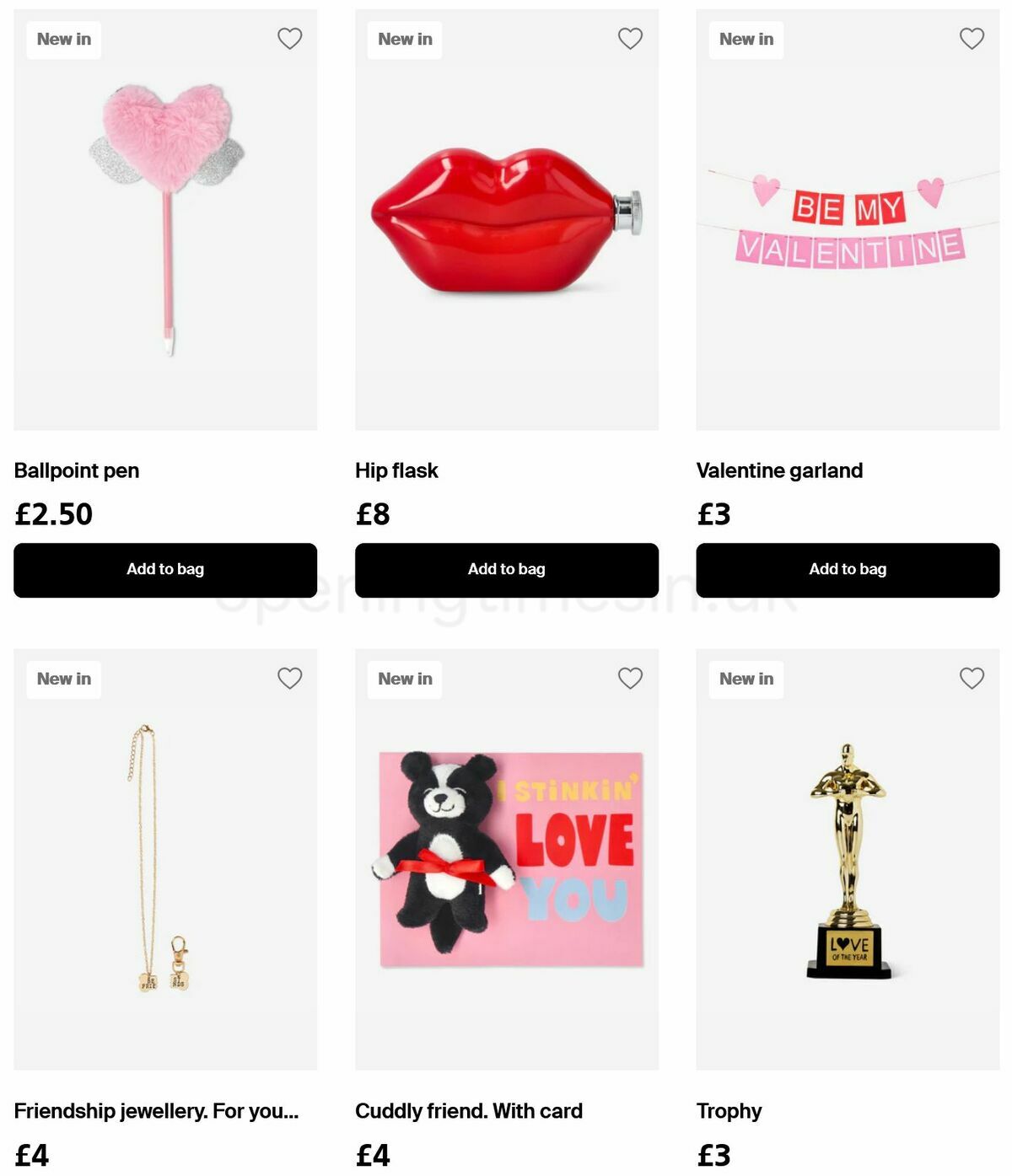
Task: Save the Trophy using its heart icon
Action: click(x=972, y=679)
